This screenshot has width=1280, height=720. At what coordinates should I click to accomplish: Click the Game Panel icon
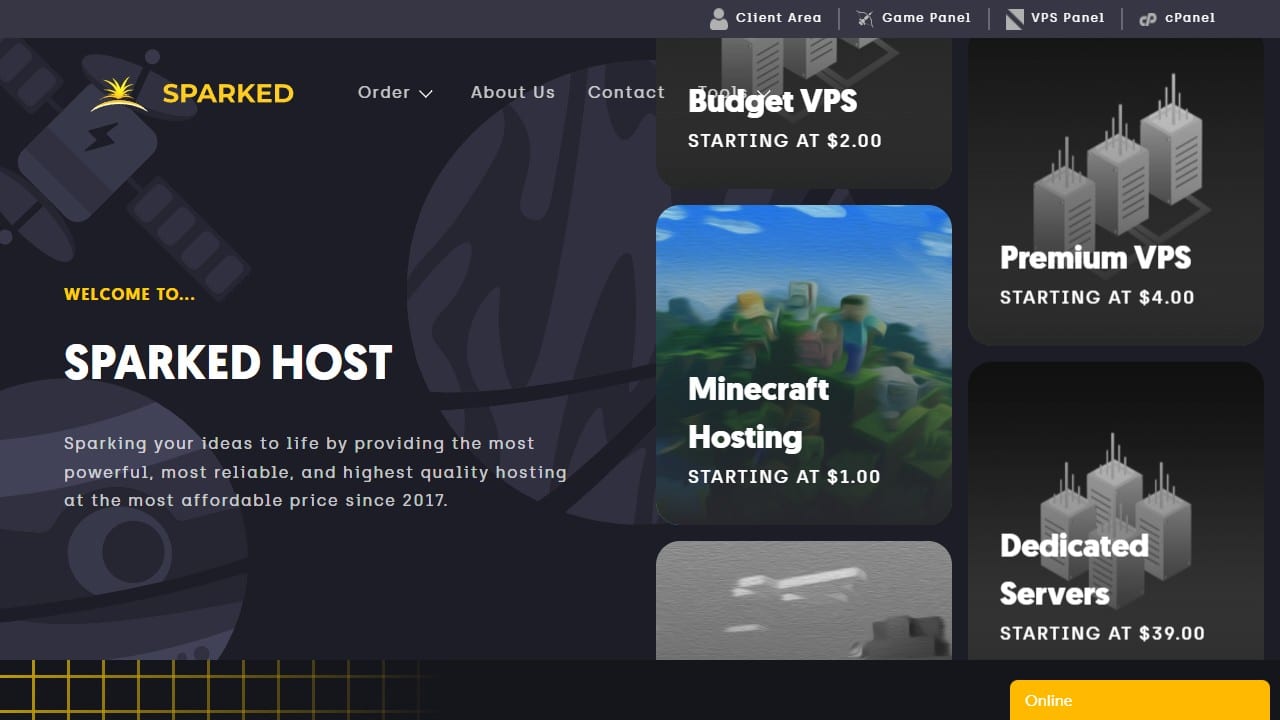point(864,18)
